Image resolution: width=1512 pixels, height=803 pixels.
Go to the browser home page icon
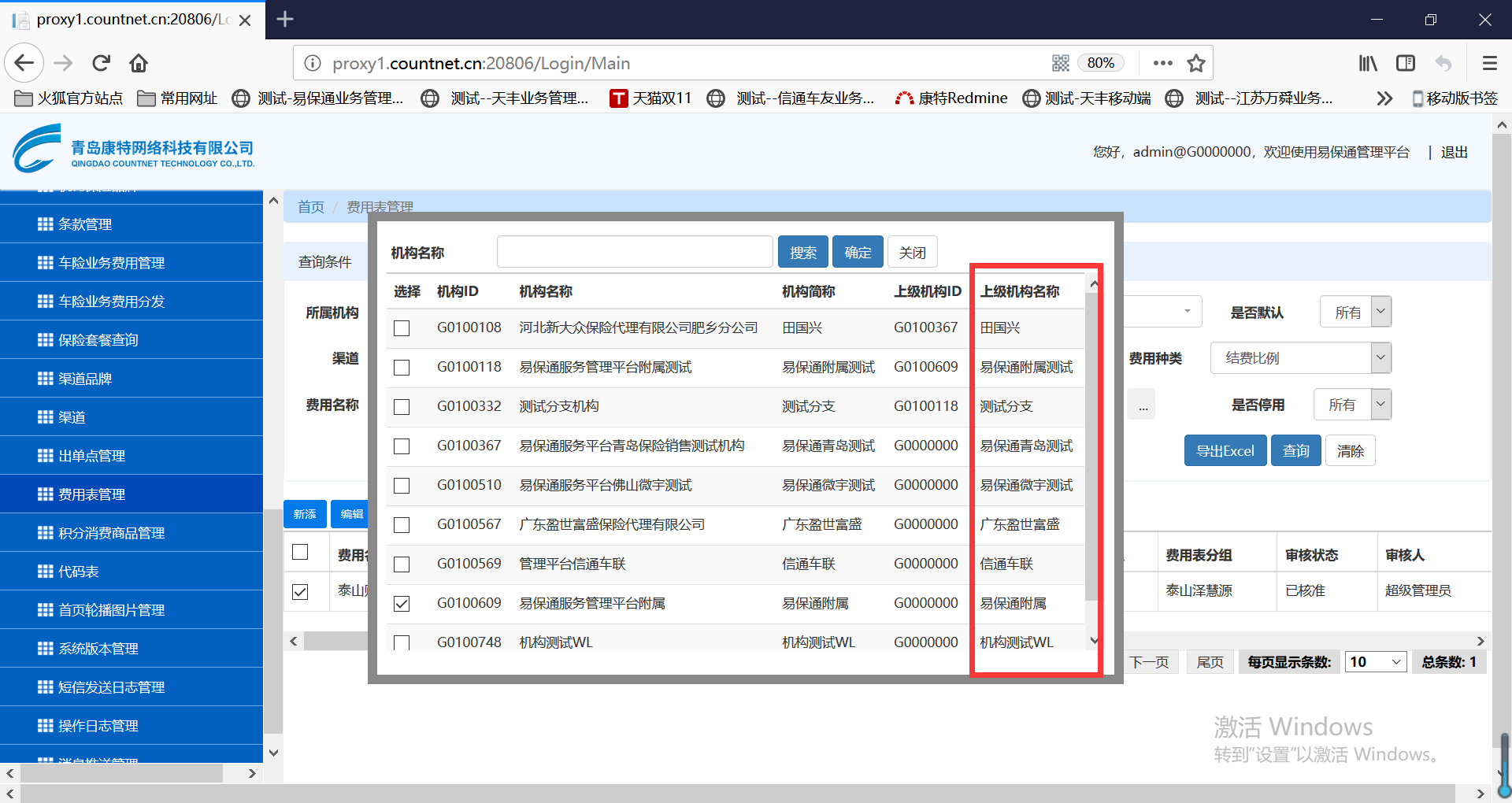tap(139, 63)
